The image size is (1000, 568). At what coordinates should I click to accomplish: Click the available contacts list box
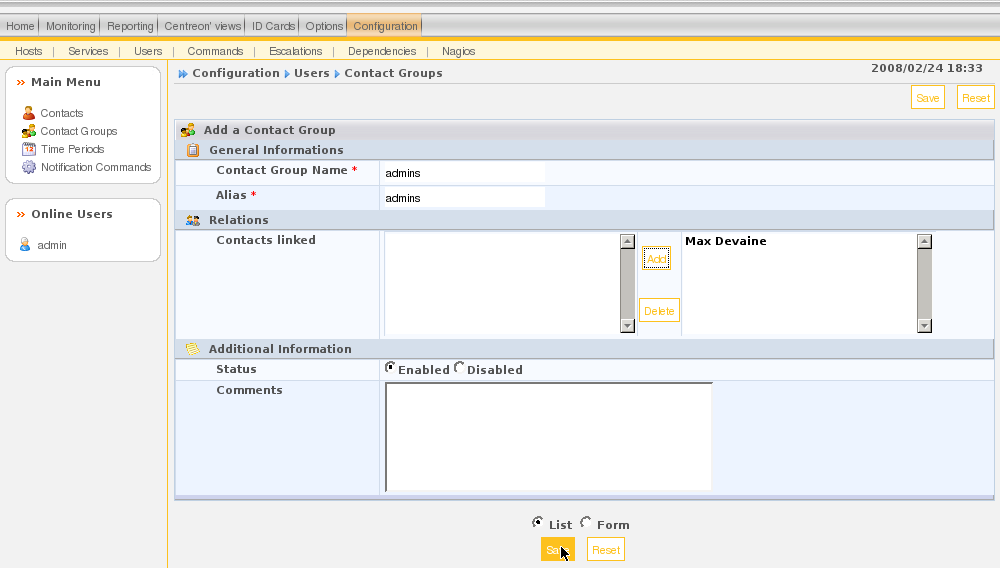[x=502, y=284]
